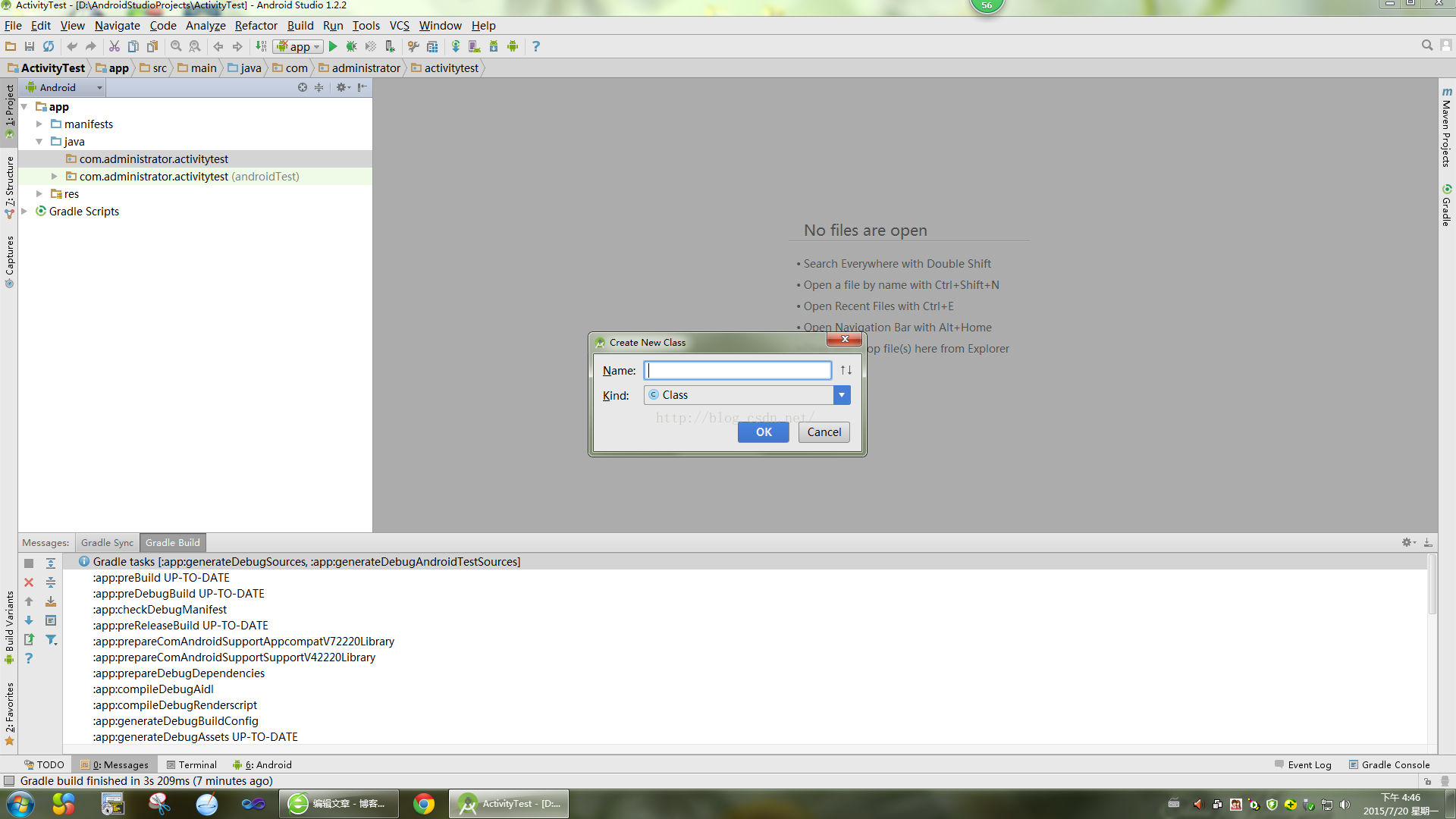The height and width of the screenshot is (819, 1456).
Task: Click the Debug bug icon
Action: (x=352, y=46)
